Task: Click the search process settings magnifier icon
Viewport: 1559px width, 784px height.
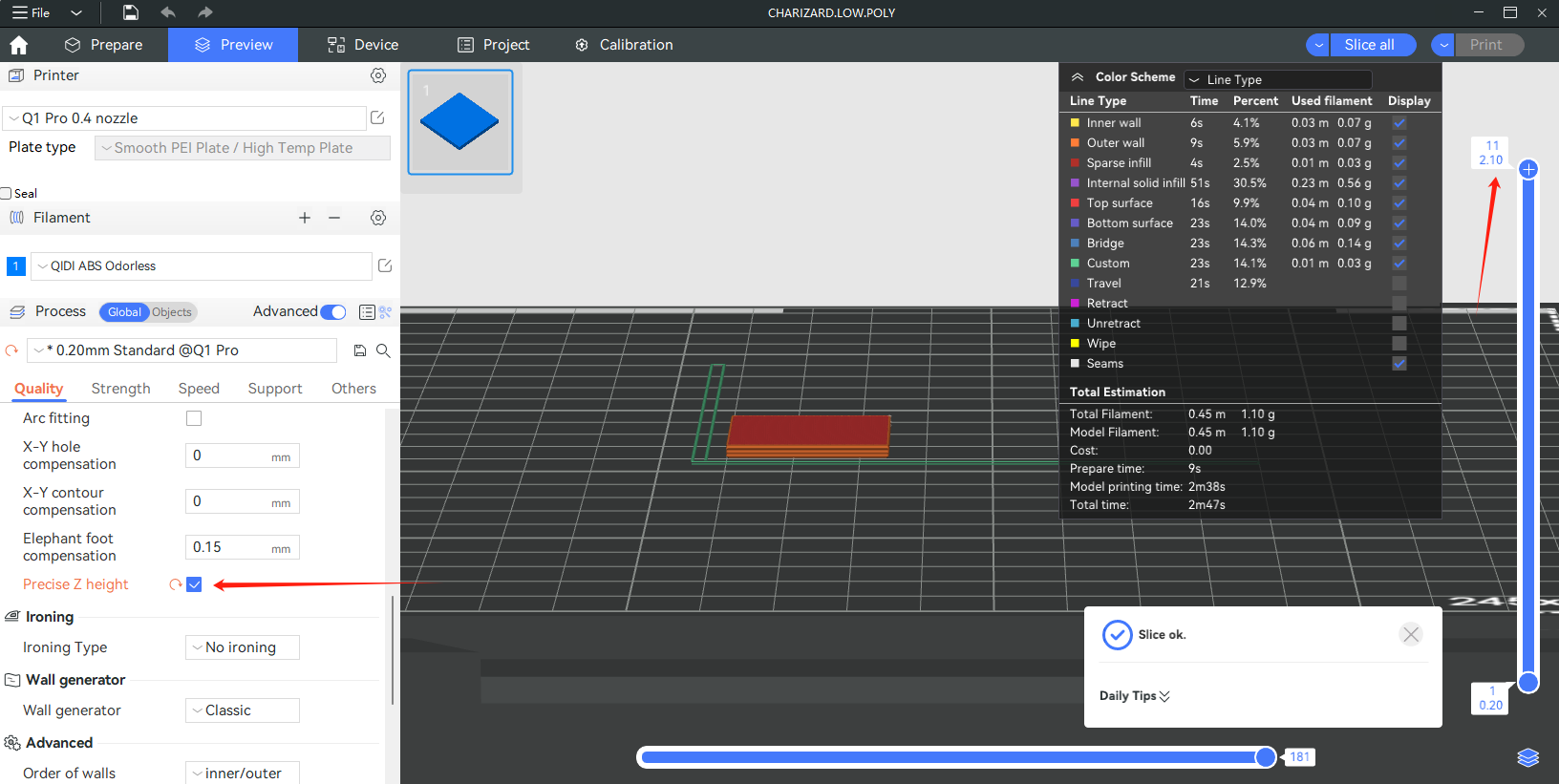Action: [383, 350]
